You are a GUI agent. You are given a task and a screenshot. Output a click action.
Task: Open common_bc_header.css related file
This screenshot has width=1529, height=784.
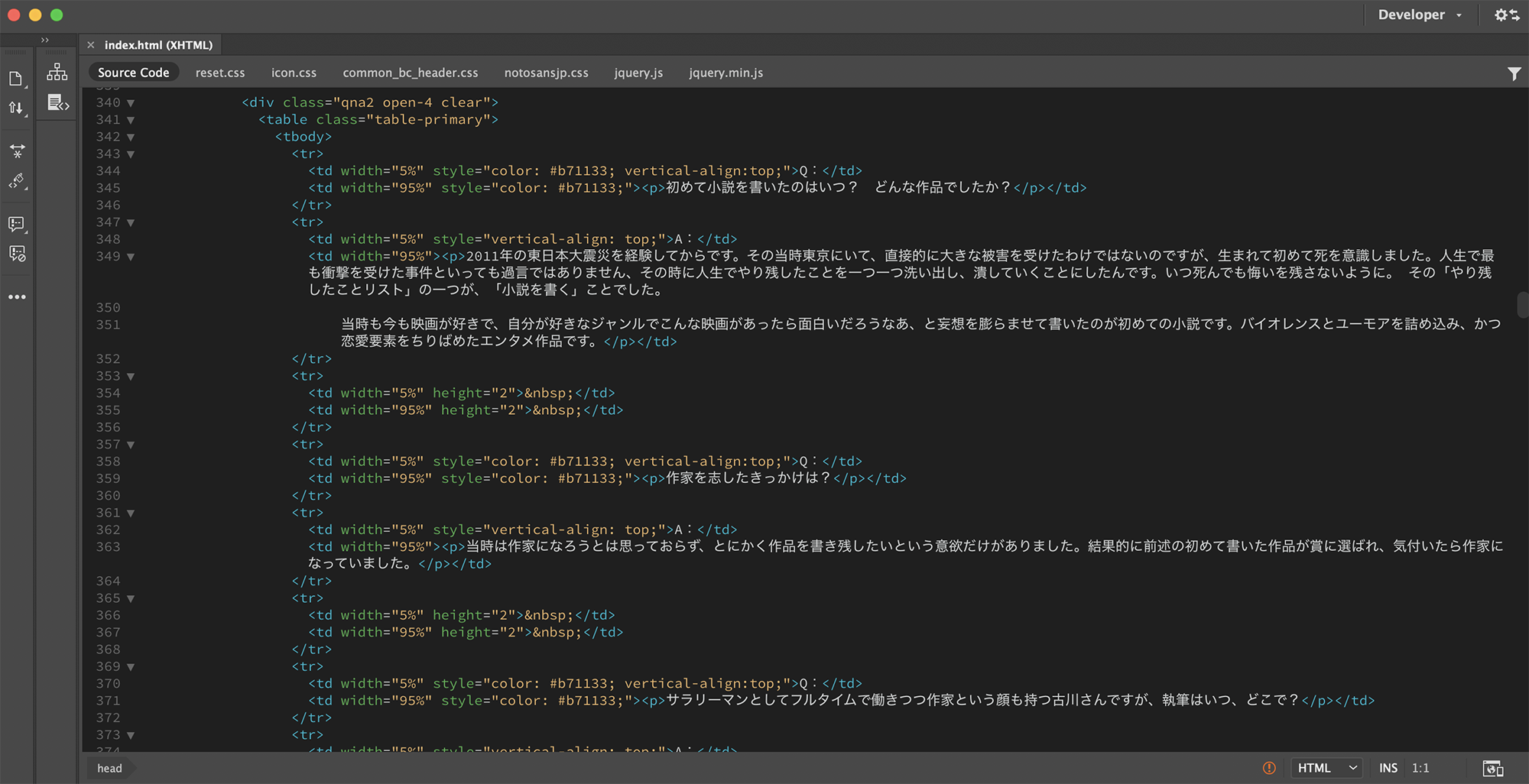point(411,73)
